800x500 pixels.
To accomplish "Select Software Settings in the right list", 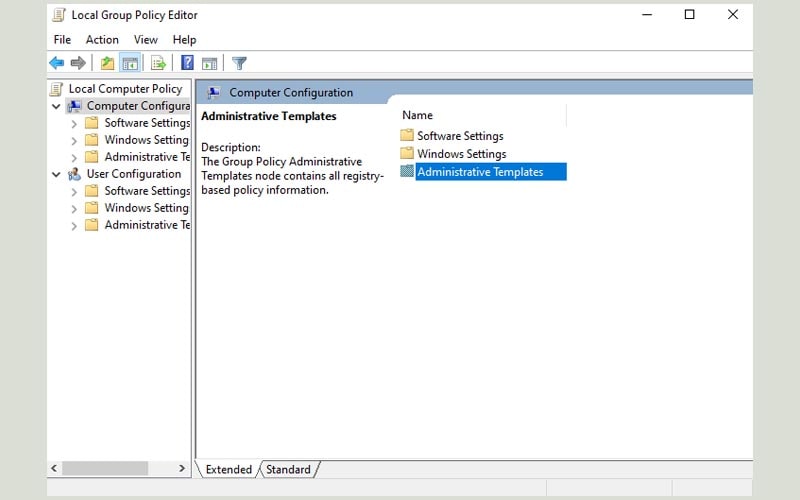I will pos(460,136).
